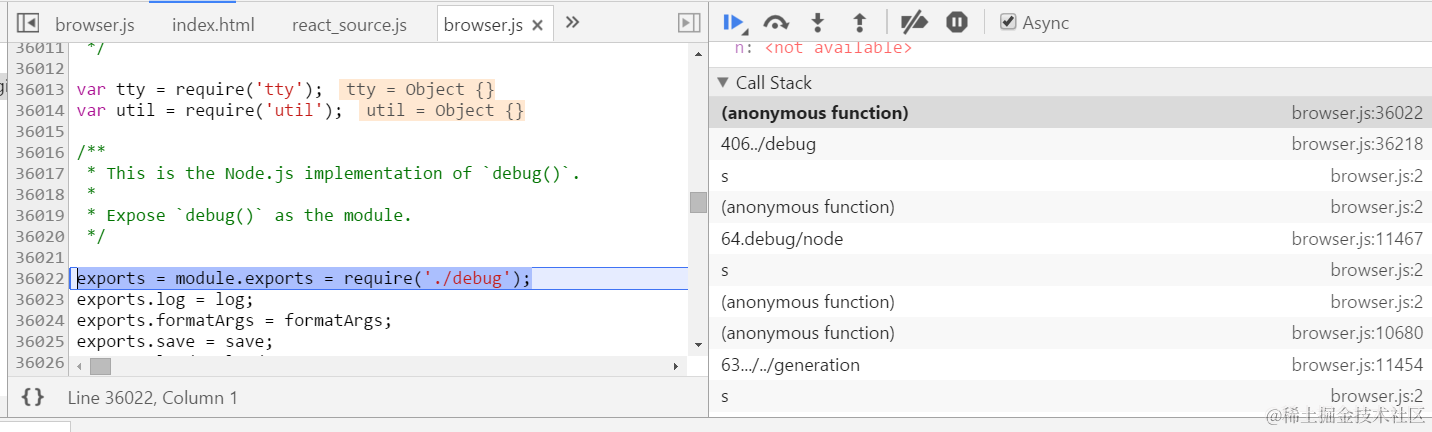Open browser.js:11454 source link

coord(1357,365)
